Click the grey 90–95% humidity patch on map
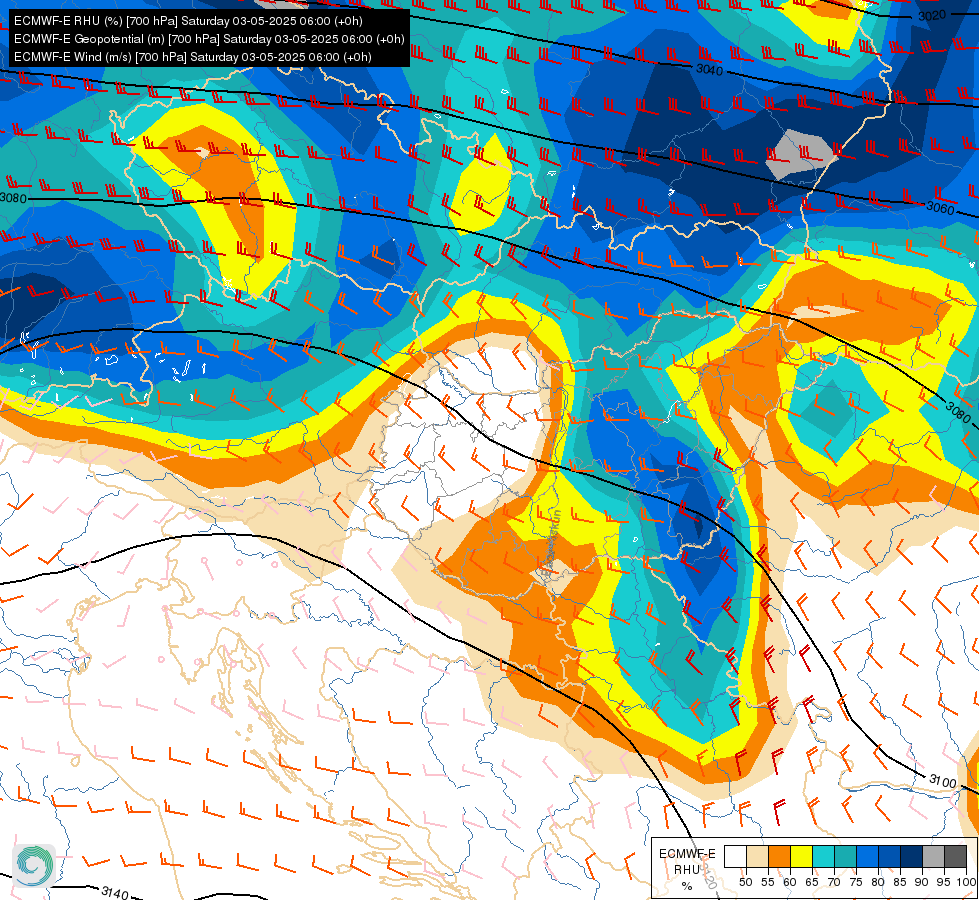979x900 pixels. point(800,154)
